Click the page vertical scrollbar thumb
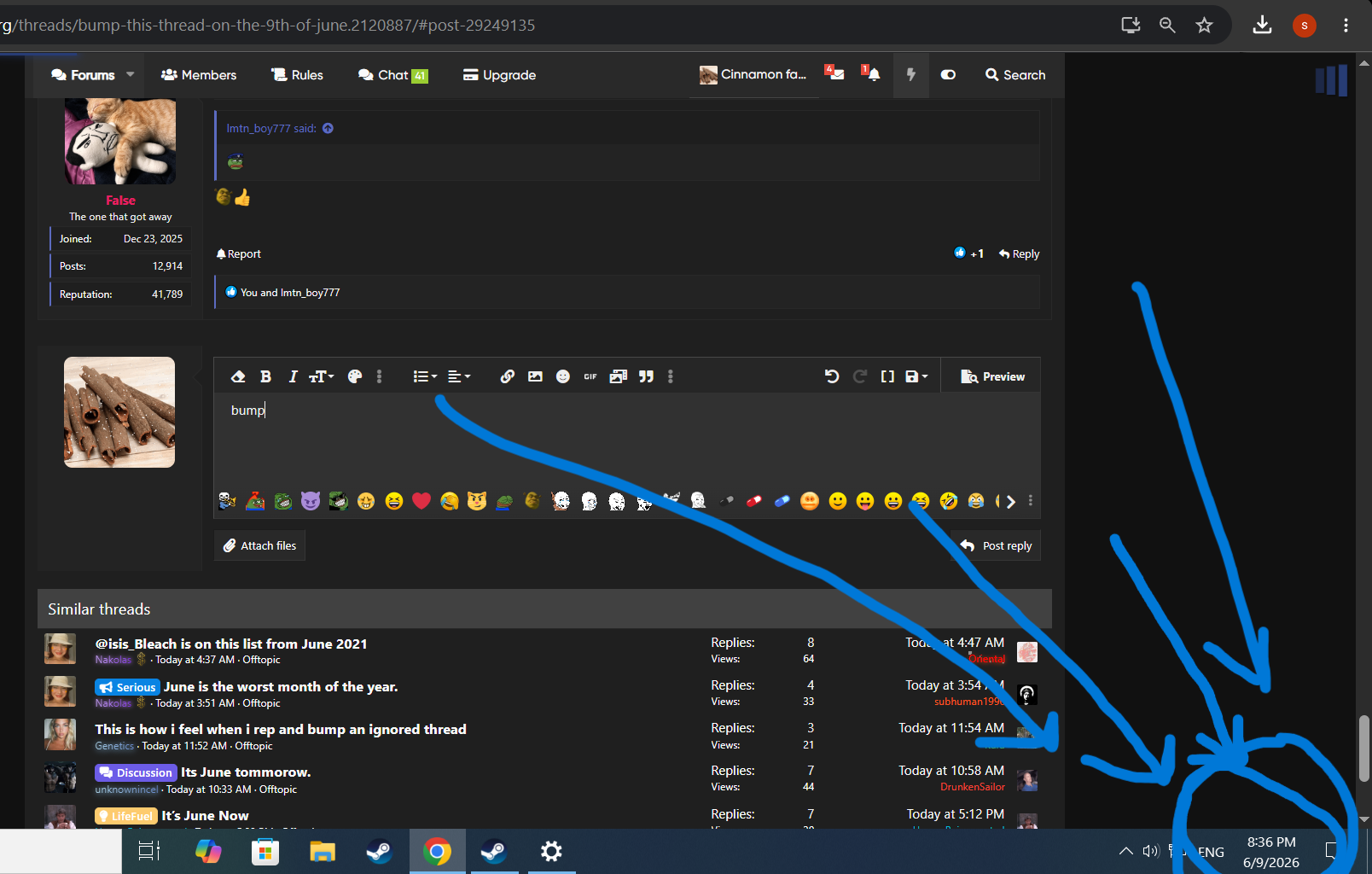 1364,749
